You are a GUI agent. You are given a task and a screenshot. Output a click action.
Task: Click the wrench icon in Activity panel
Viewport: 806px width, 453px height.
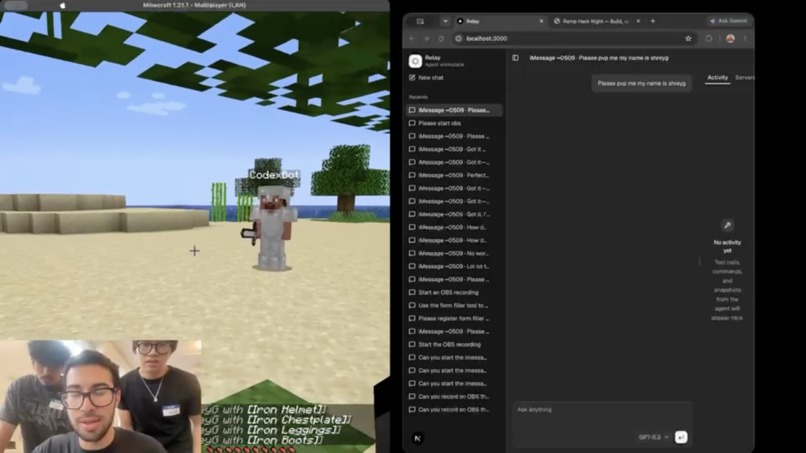coord(727,225)
